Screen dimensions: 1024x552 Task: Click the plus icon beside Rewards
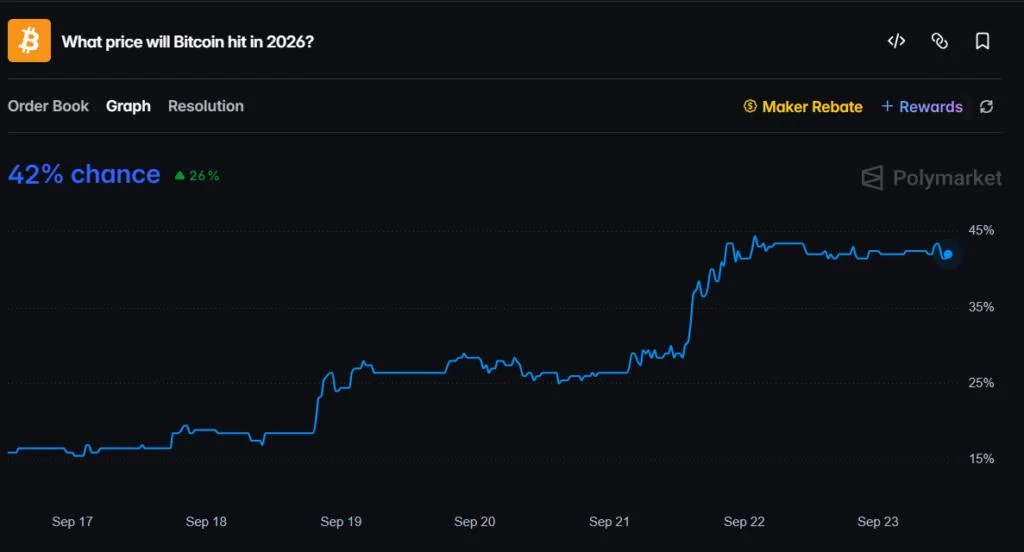(x=887, y=106)
